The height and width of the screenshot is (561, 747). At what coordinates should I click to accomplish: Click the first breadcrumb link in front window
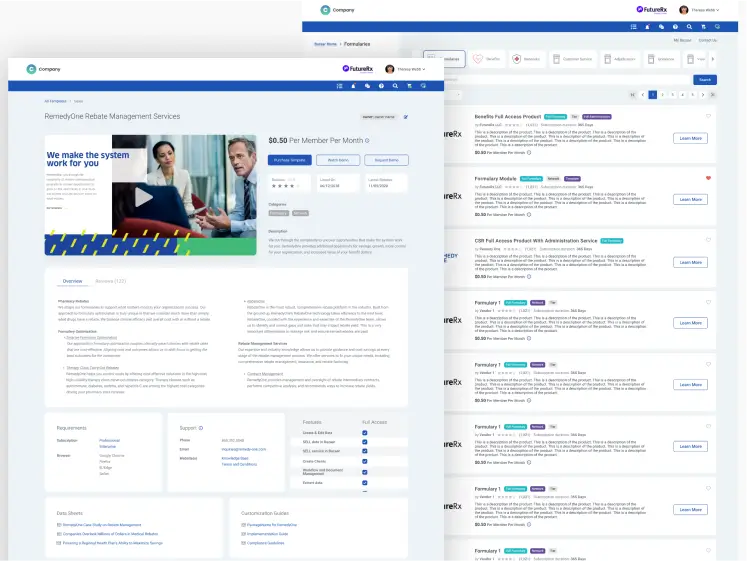tap(55, 101)
